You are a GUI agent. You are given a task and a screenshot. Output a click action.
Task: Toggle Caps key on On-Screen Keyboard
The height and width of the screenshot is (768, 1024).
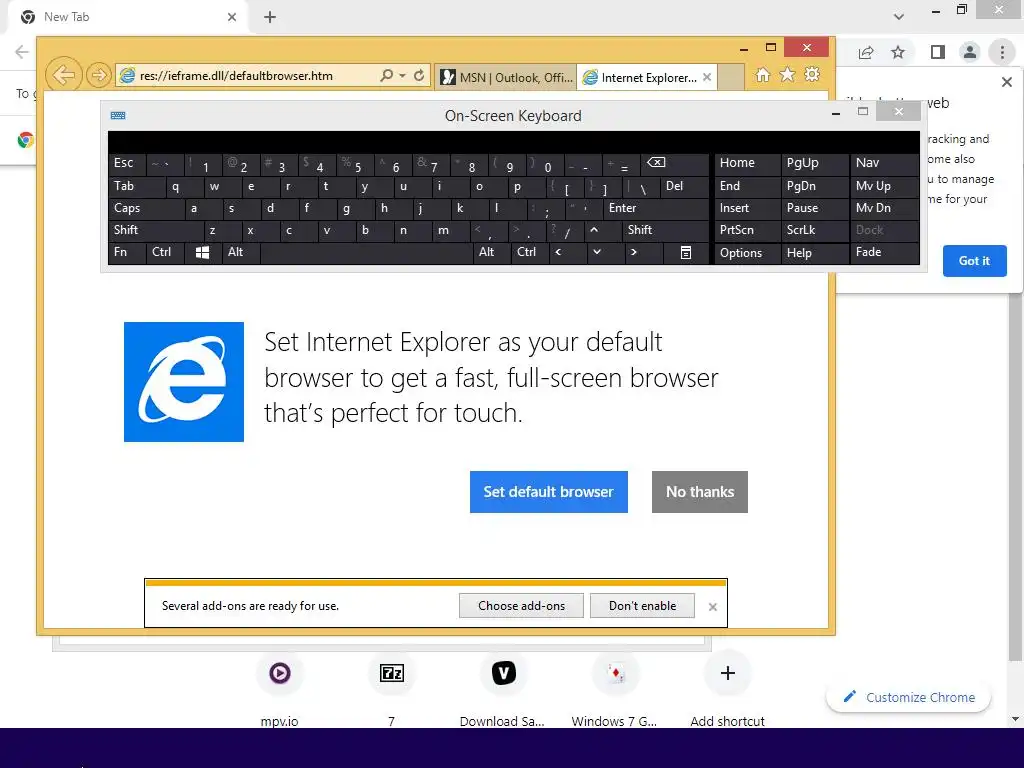[x=146, y=208]
